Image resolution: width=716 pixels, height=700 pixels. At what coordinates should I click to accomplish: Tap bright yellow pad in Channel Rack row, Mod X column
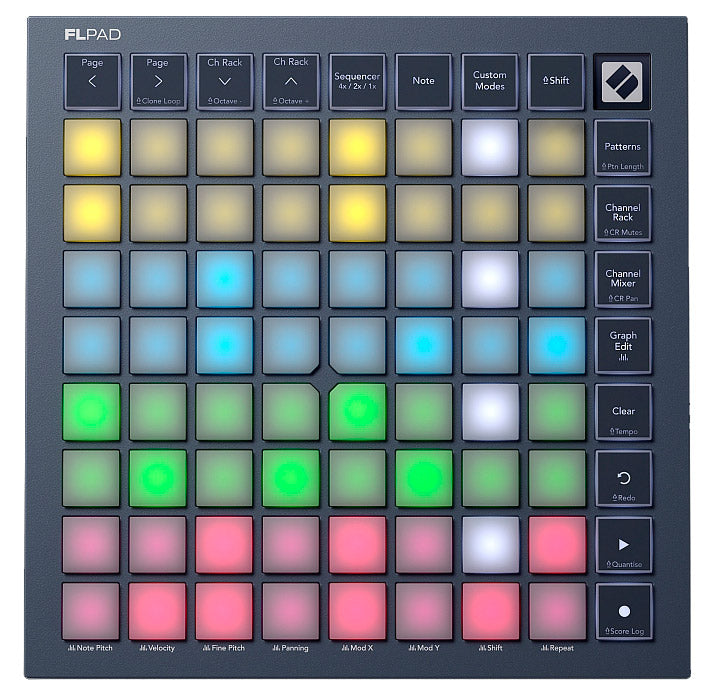357,213
